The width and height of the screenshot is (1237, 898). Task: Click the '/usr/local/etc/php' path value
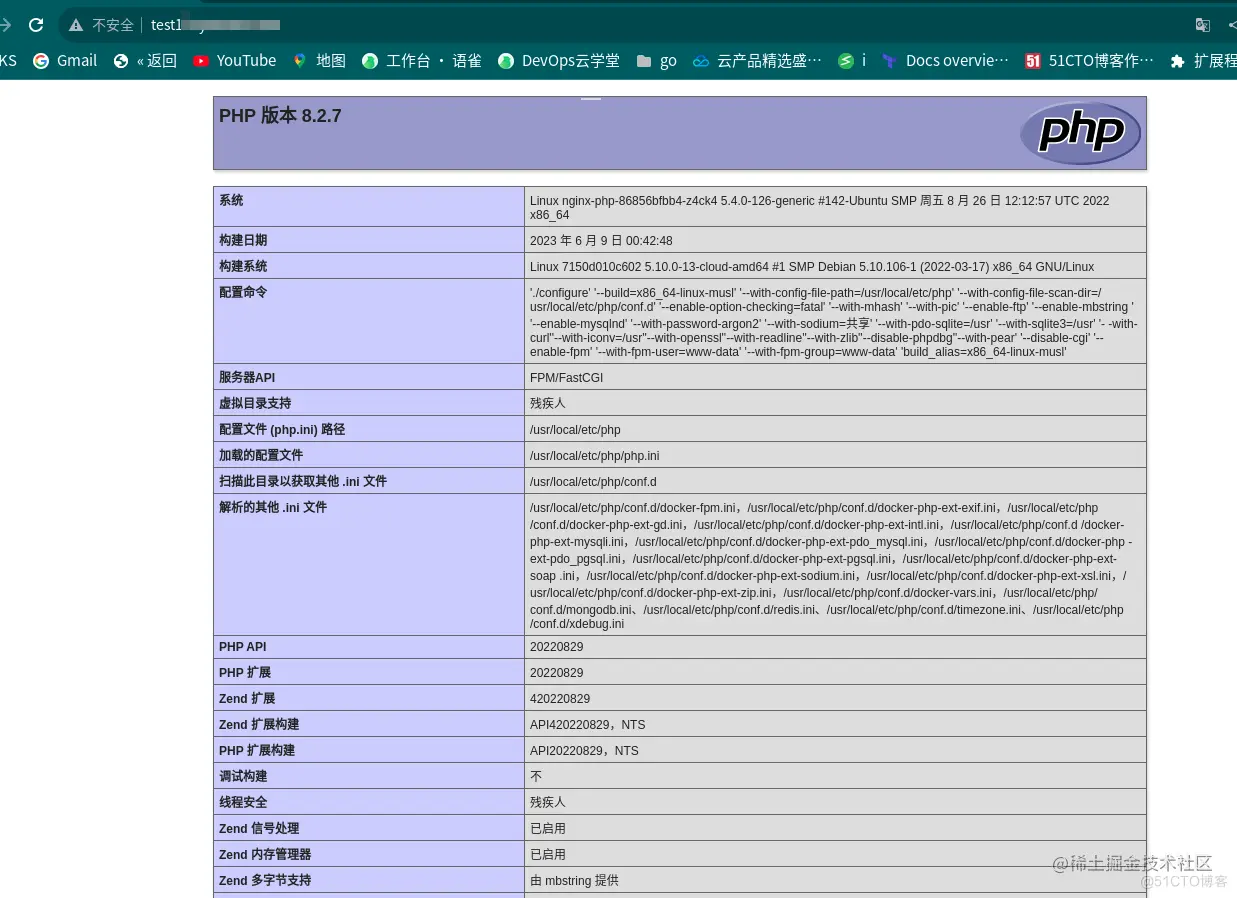pos(575,430)
